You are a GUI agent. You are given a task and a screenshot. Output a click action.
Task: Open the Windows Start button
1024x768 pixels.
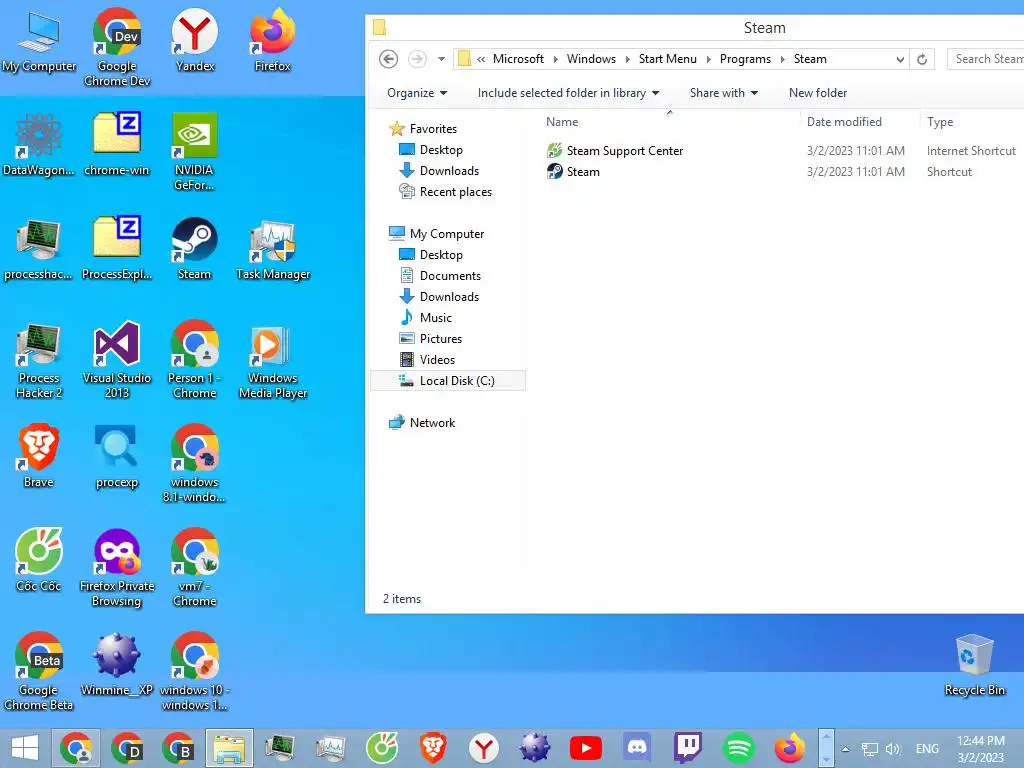(x=25, y=748)
